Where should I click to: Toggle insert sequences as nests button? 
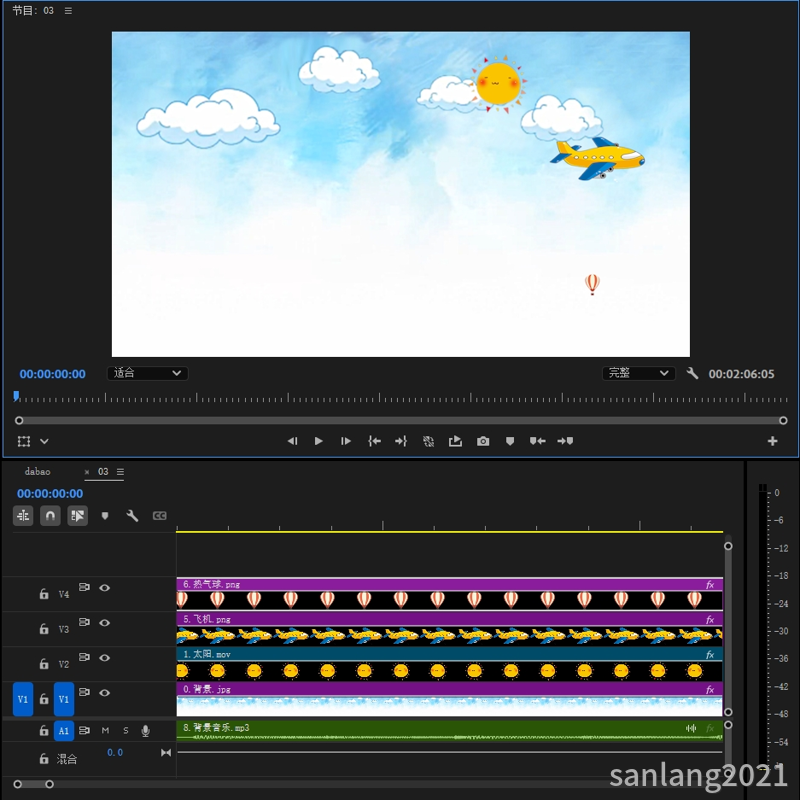pyautogui.click(x=23, y=516)
